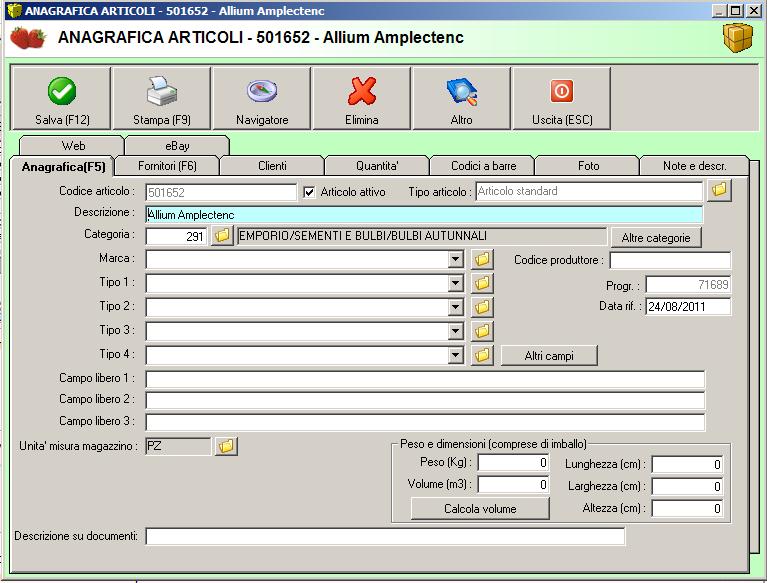Open the Fornitori (F6) tab
Screen dimensions: 767x583
tap(167, 166)
